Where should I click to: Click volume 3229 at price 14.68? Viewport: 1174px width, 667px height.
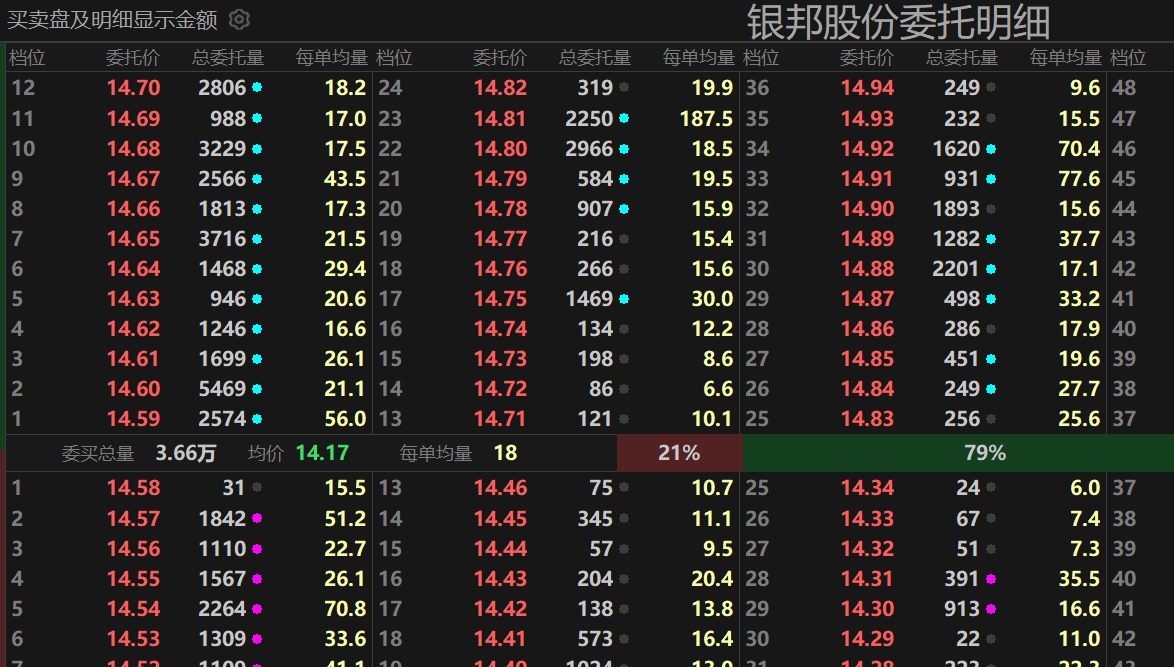pyautogui.click(x=222, y=149)
